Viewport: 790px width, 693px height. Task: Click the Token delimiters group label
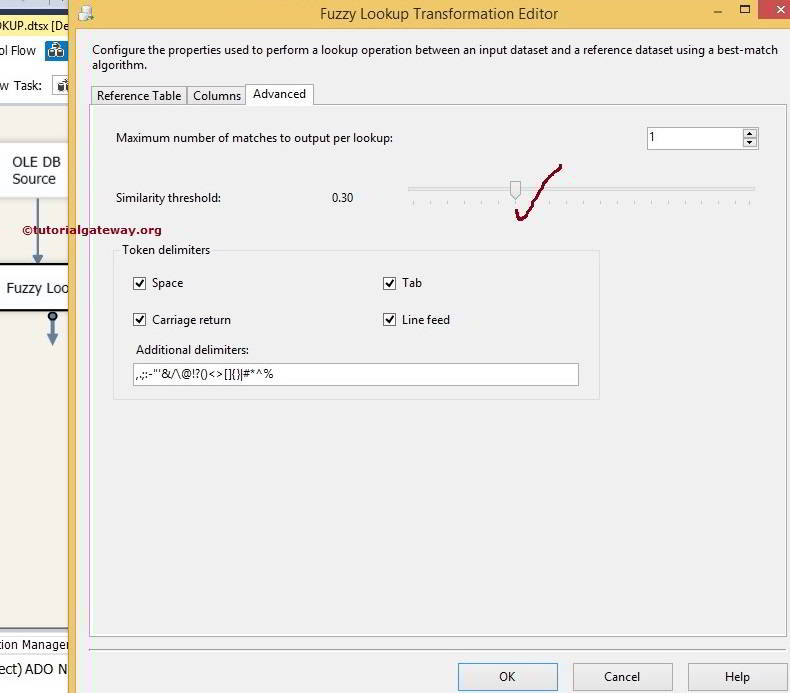click(x=166, y=250)
